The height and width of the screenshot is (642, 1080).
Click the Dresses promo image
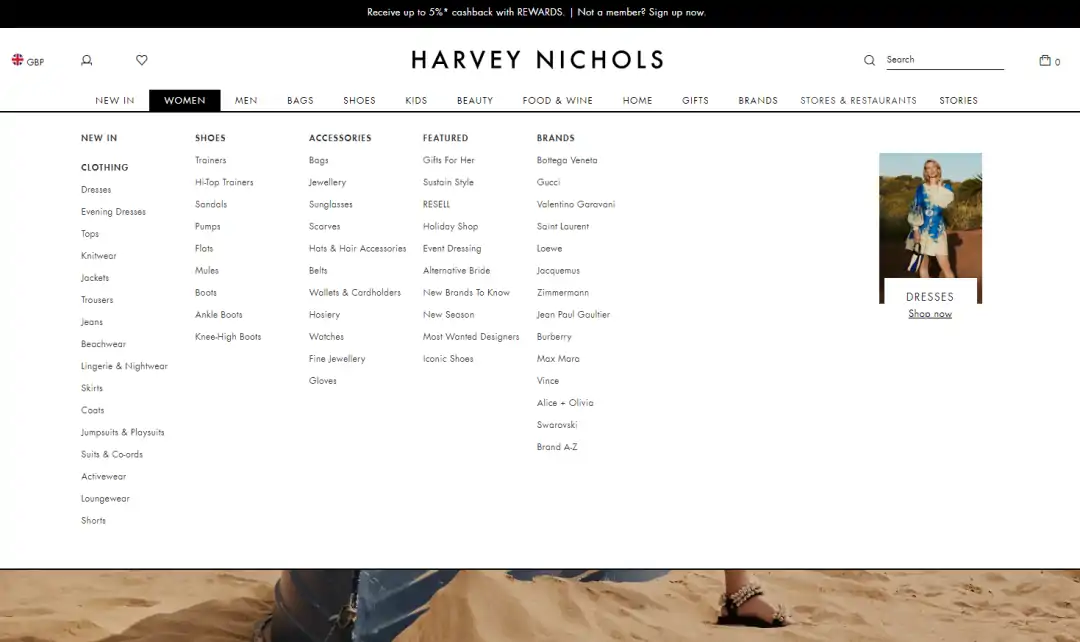pyautogui.click(x=931, y=228)
